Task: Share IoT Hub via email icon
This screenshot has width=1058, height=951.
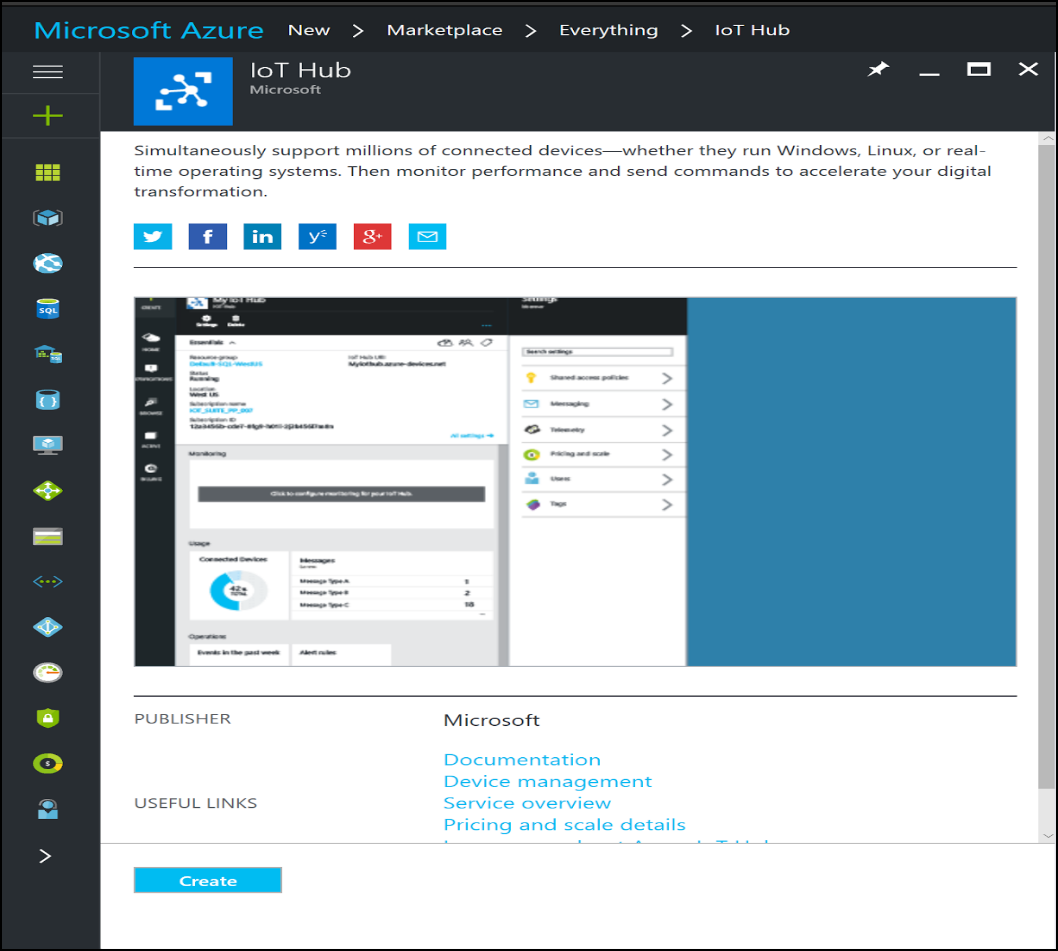Action: click(428, 236)
